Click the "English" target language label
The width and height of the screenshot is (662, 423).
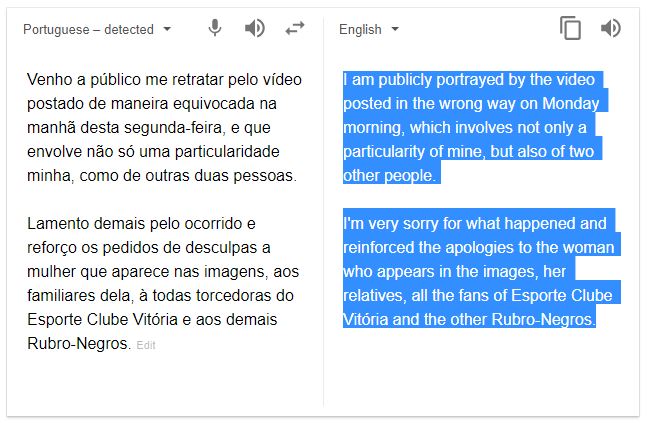click(x=360, y=29)
